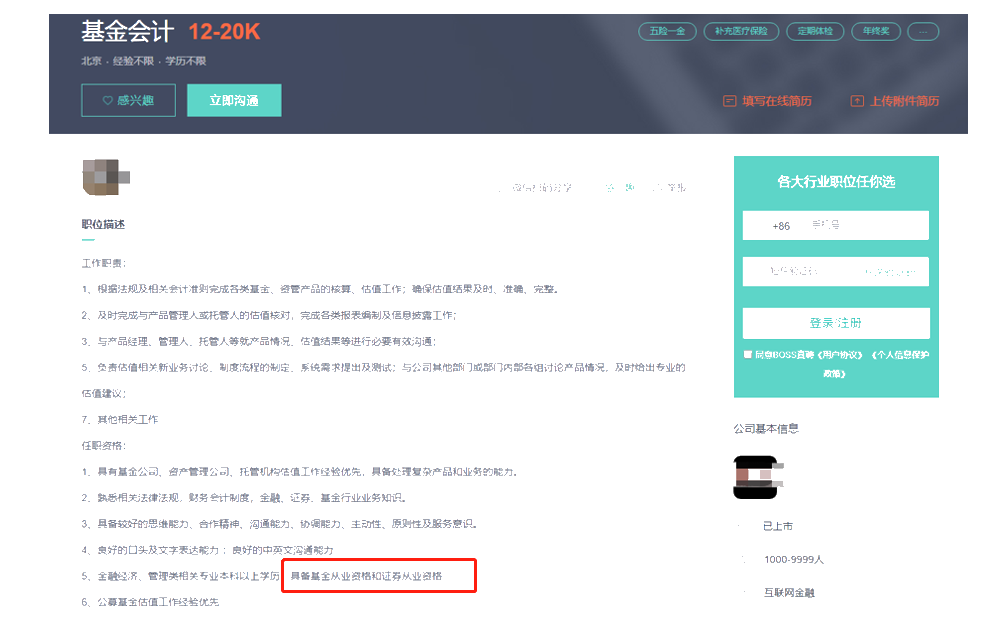Click the 立即沟通 button

(234, 100)
